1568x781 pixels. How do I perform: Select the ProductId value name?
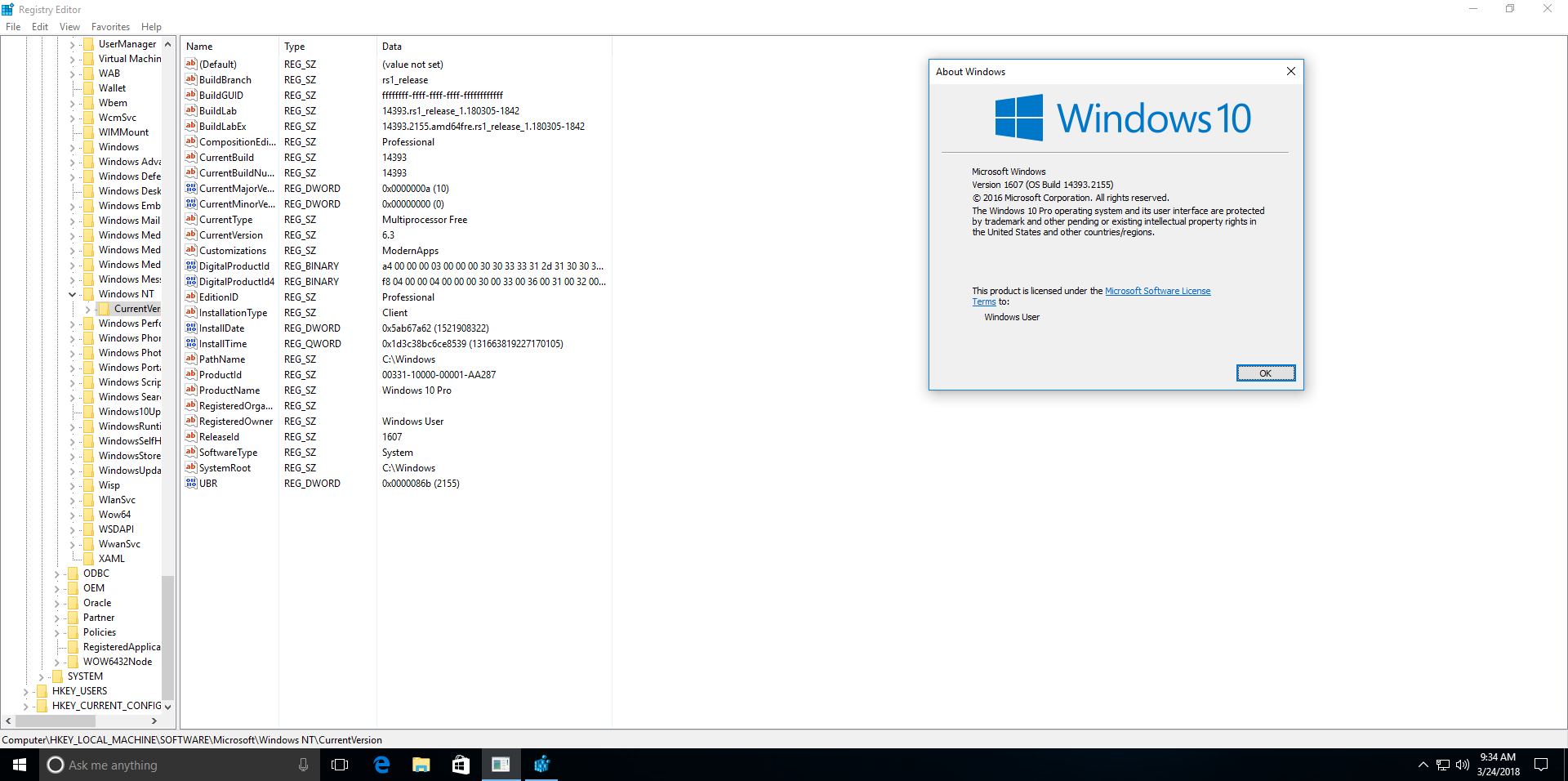click(220, 374)
